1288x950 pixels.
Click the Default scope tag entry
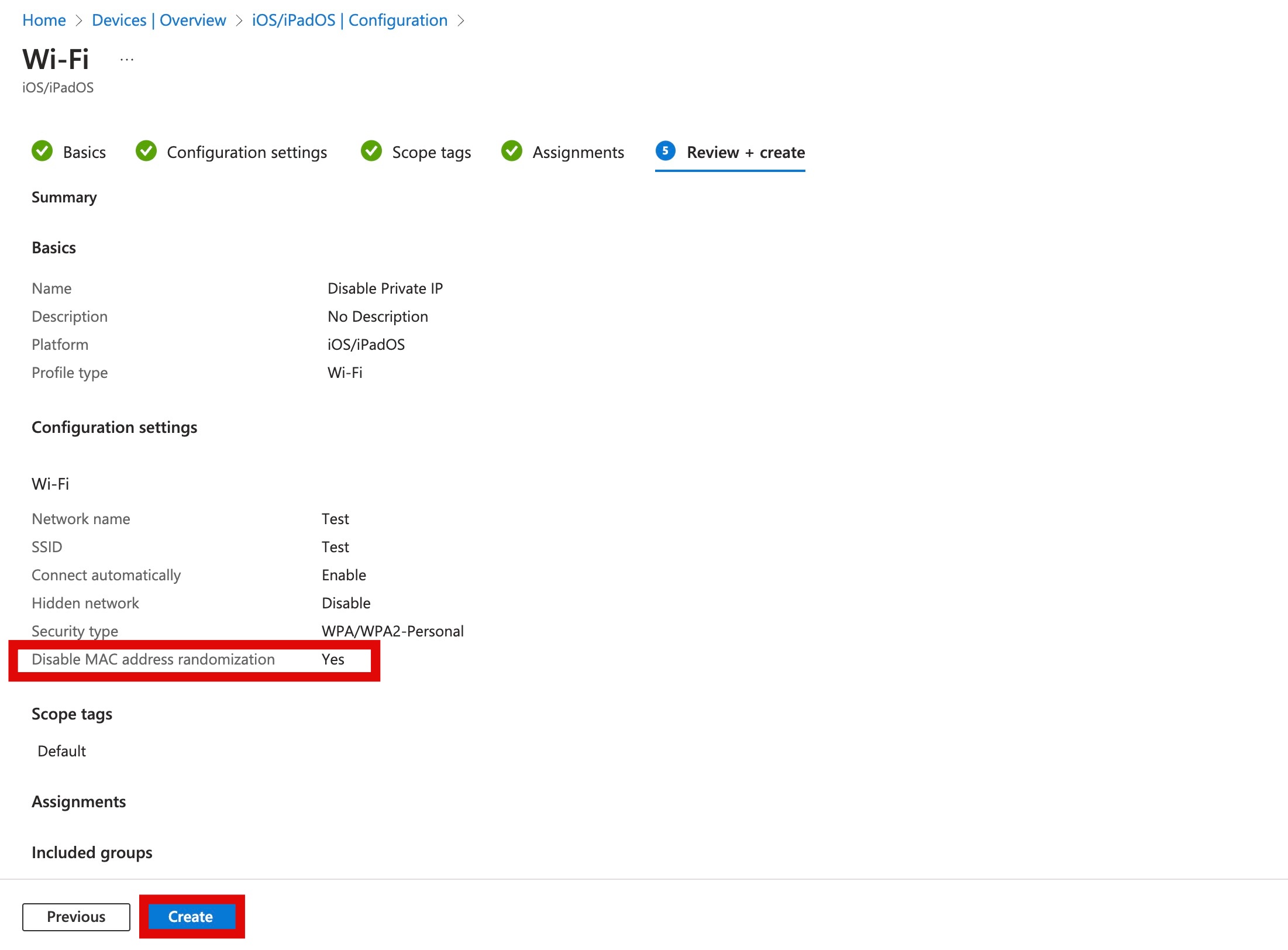coord(61,751)
